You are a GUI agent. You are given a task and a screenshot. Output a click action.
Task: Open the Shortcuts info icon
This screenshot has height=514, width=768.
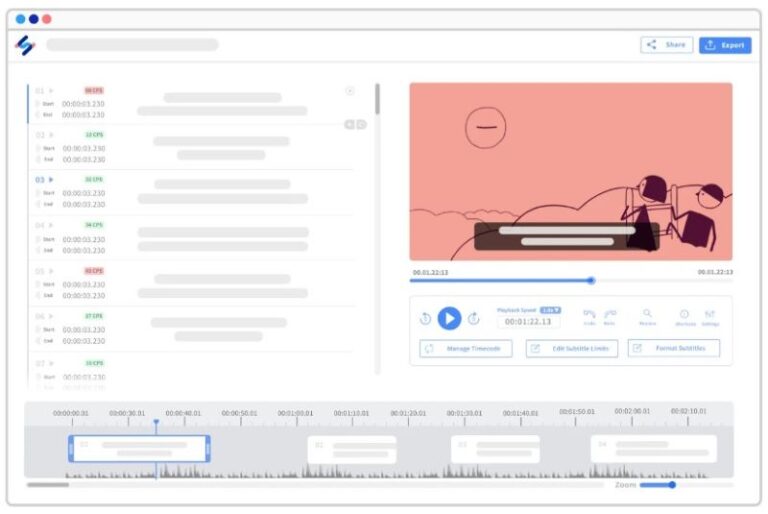coord(685,314)
